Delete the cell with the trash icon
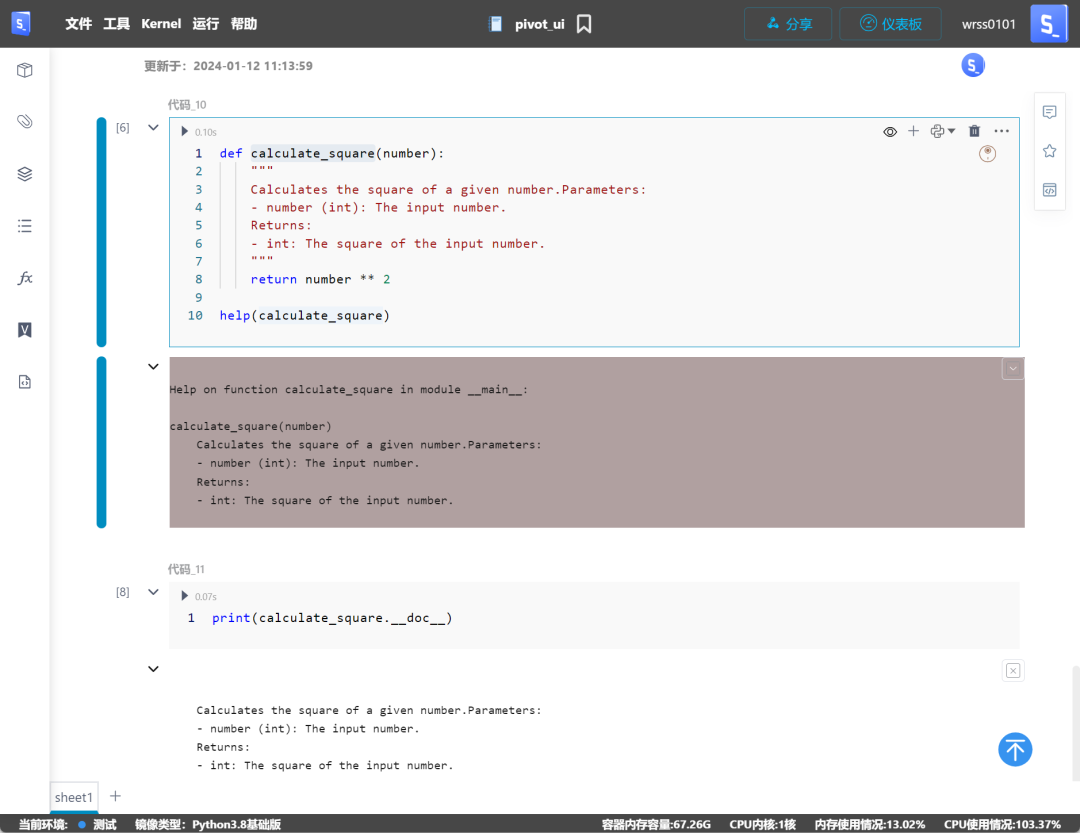The height and width of the screenshot is (833, 1080). [x=974, y=131]
